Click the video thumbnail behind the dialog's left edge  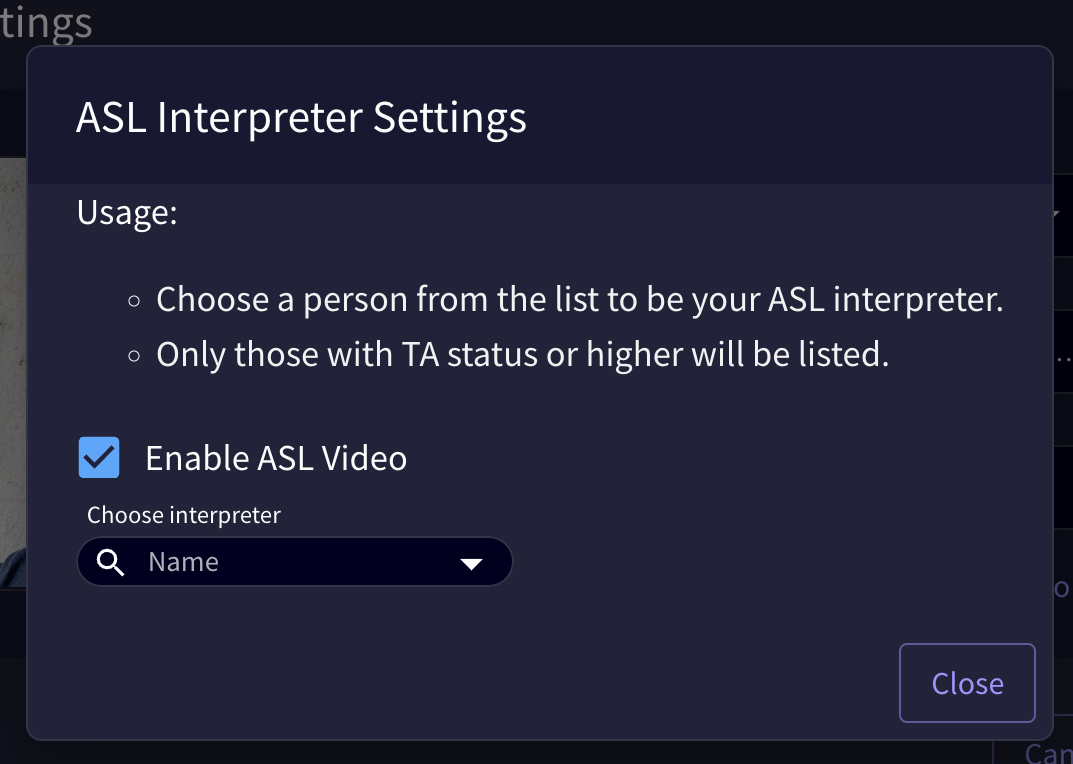point(13,372)
